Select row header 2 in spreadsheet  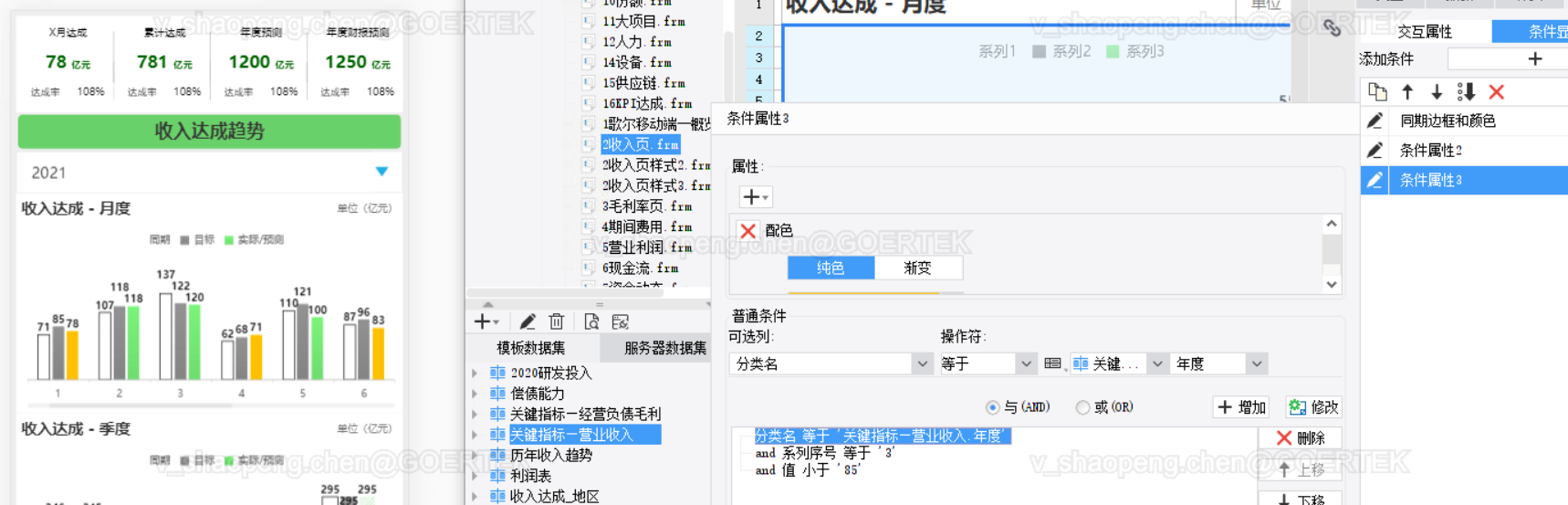click(758, 36)
